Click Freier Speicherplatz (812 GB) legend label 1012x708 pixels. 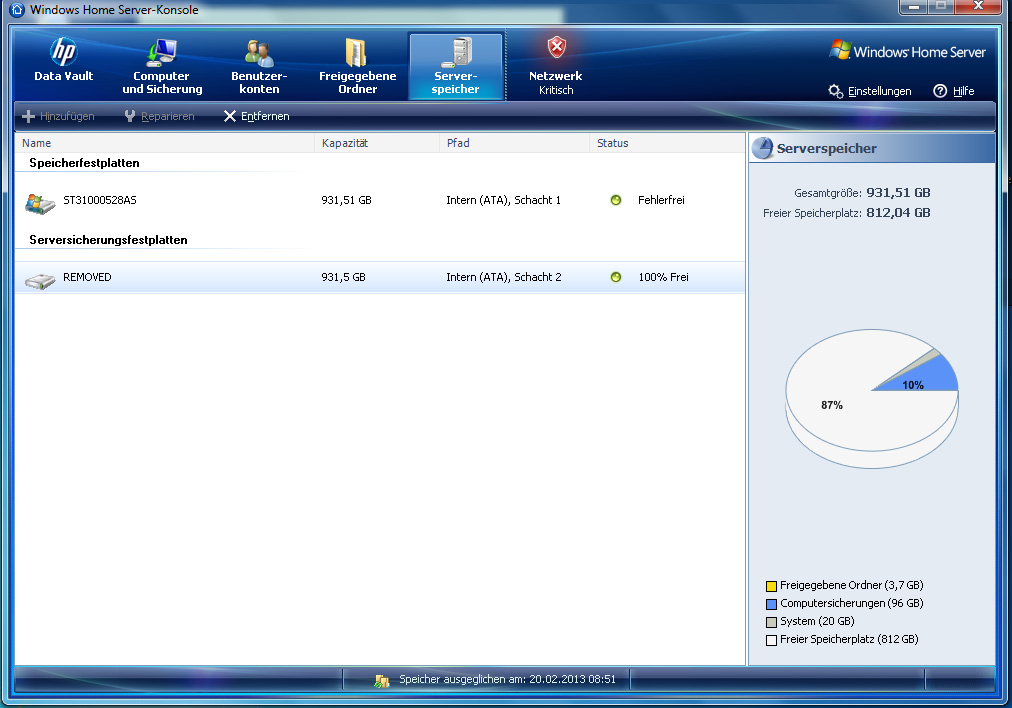[849, 640]
